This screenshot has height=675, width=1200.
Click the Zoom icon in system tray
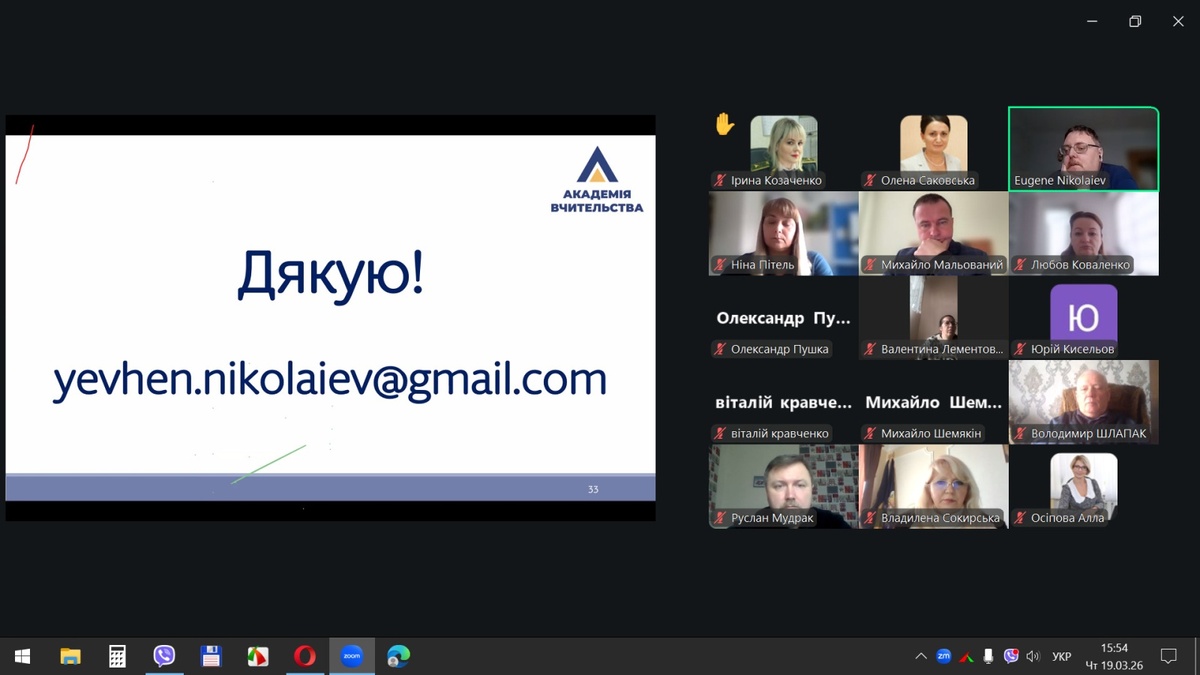pos(943,656)
